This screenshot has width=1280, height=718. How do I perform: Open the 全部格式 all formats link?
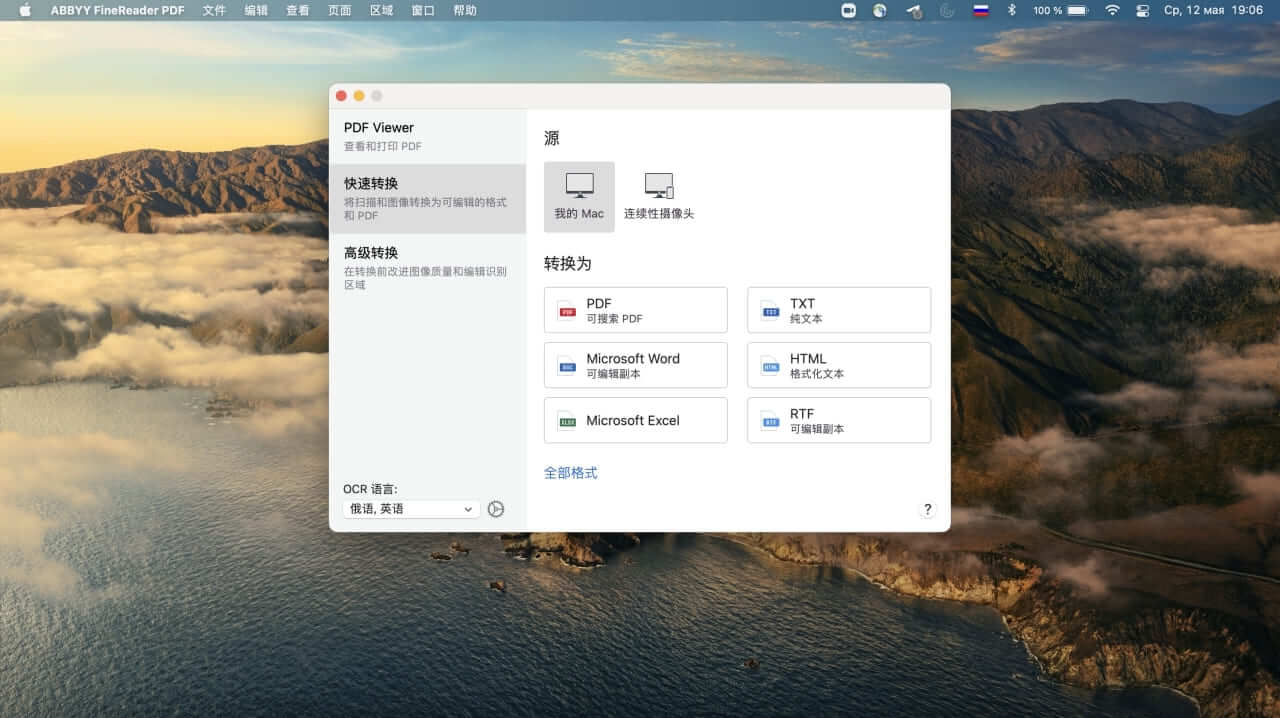[571, 473]
